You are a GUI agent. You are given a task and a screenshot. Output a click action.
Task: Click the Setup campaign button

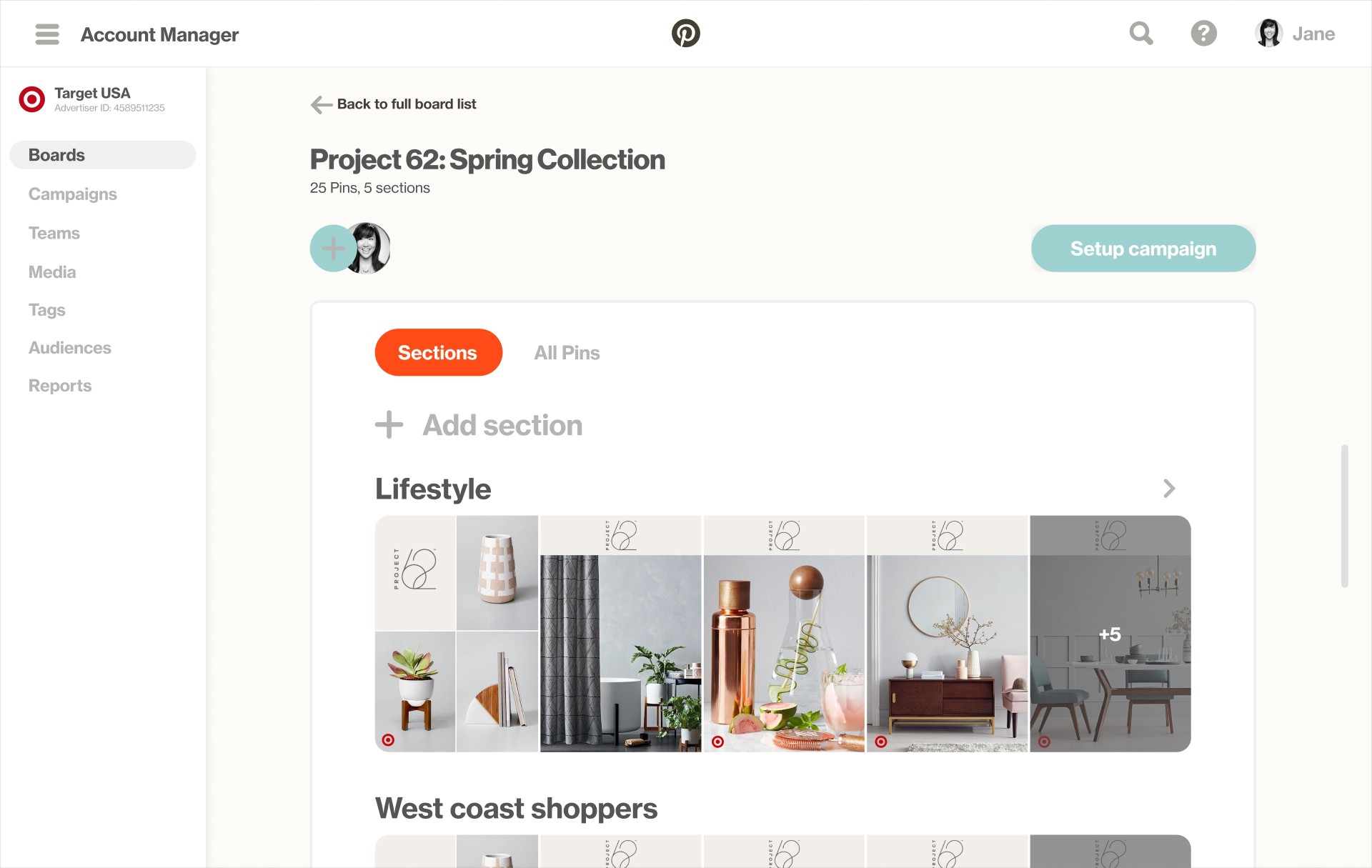click(x=1143, y=247)
